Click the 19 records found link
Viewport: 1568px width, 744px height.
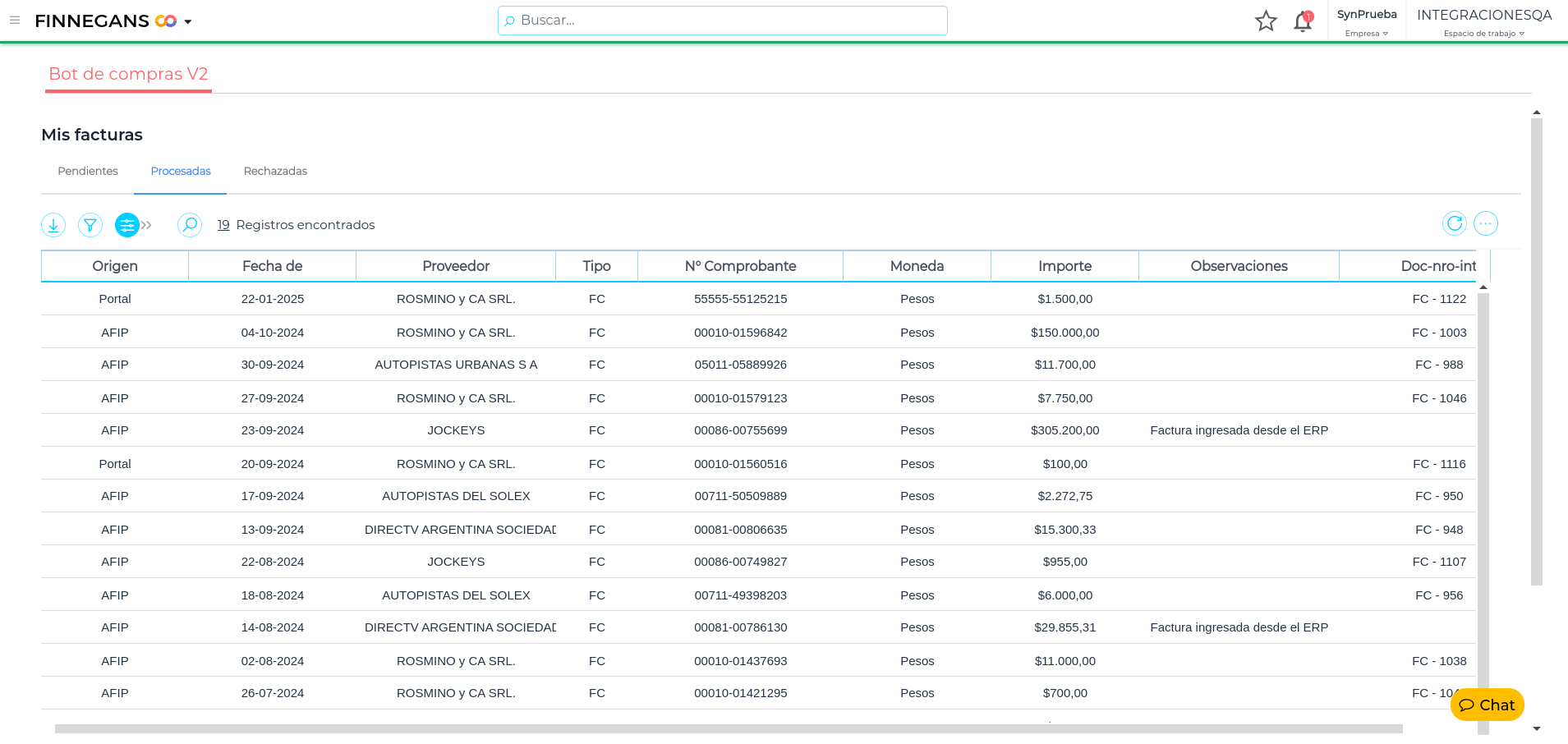pos(223,225)
